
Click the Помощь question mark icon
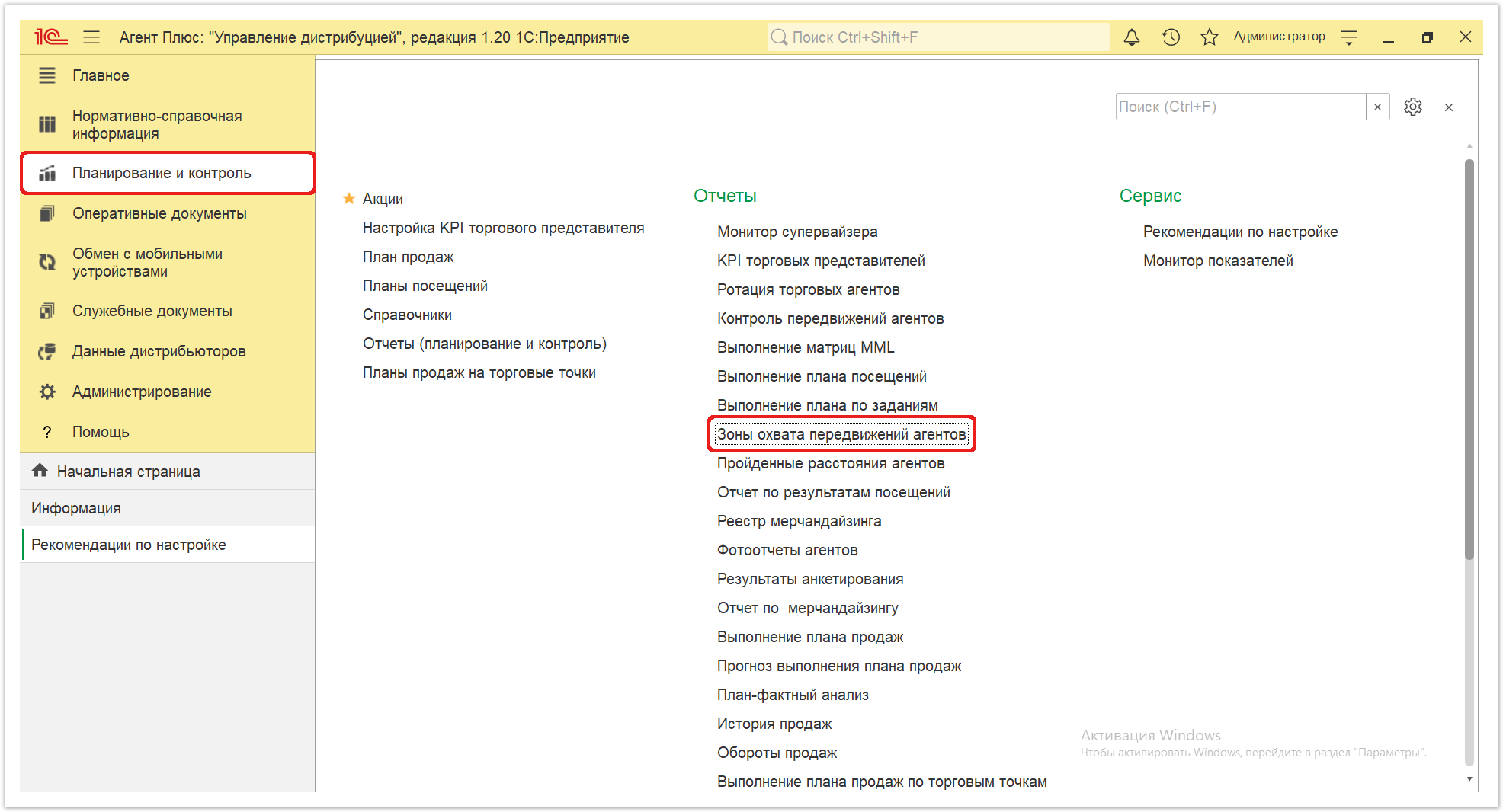coord(47,432)
